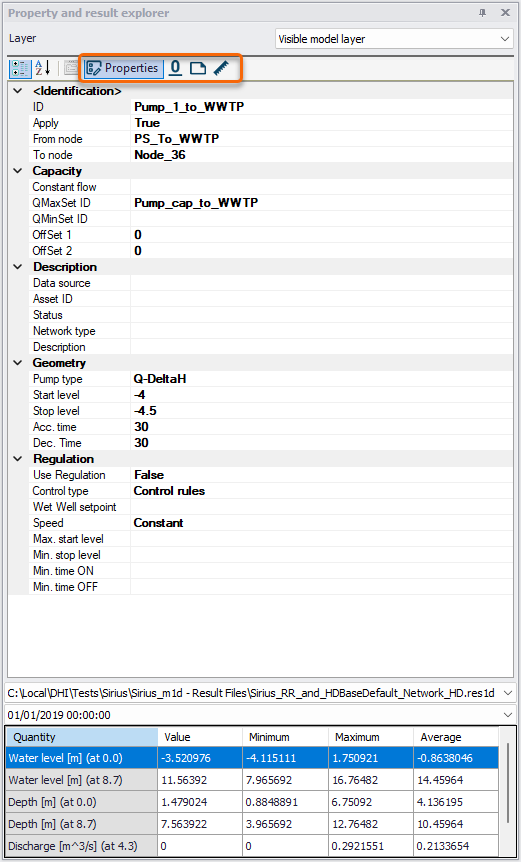Image resolution: width=521 pixels, height=862 pixels.
Task: Collapse the Capacity section
Action: 18,171
